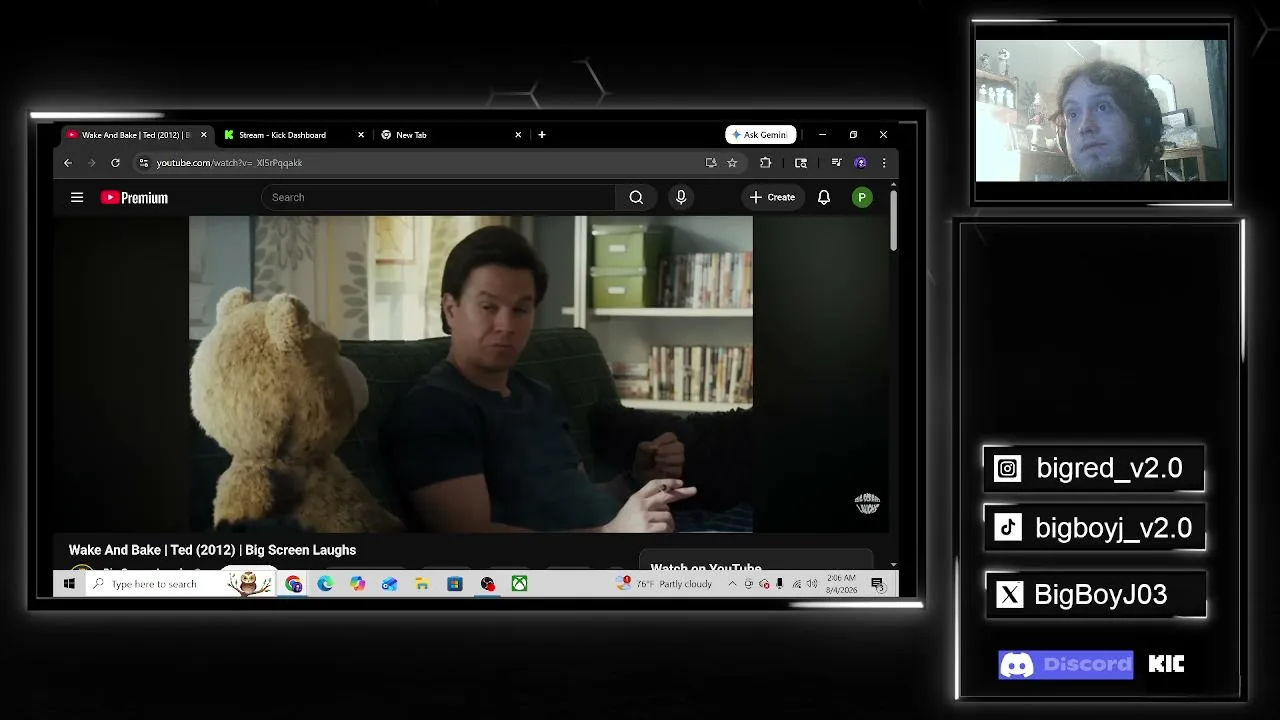This screenshot has height=720, width=1280.
Task: Open the Chrome profile avatar
Action: point(860,163)
